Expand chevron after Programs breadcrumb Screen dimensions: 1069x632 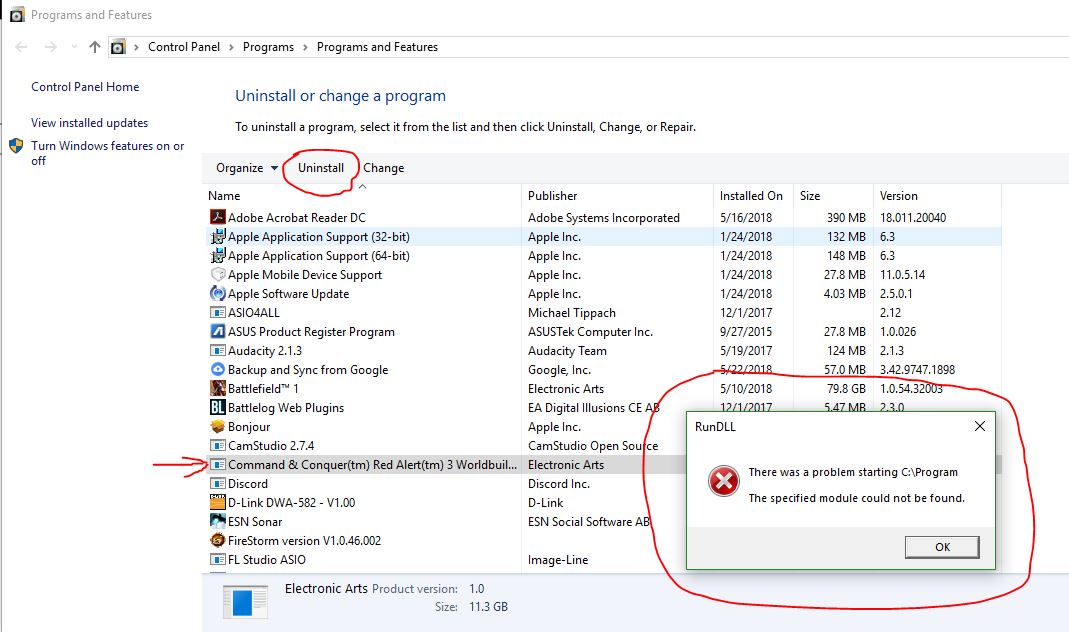click(x=305, y=47)
